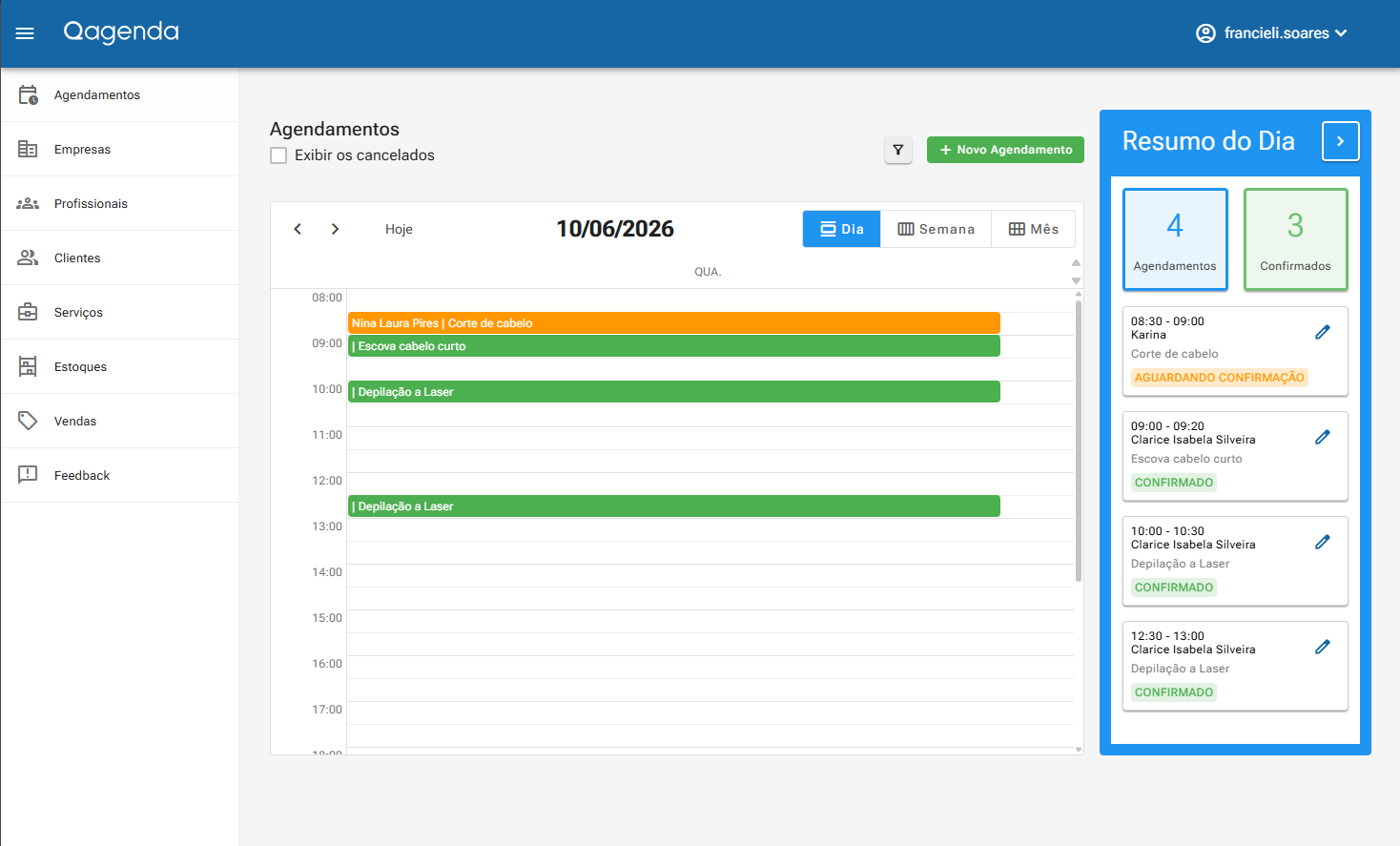Click the Profissionais group icon
This screenshot has width=1400, height=846.
[x=28, y=203]
